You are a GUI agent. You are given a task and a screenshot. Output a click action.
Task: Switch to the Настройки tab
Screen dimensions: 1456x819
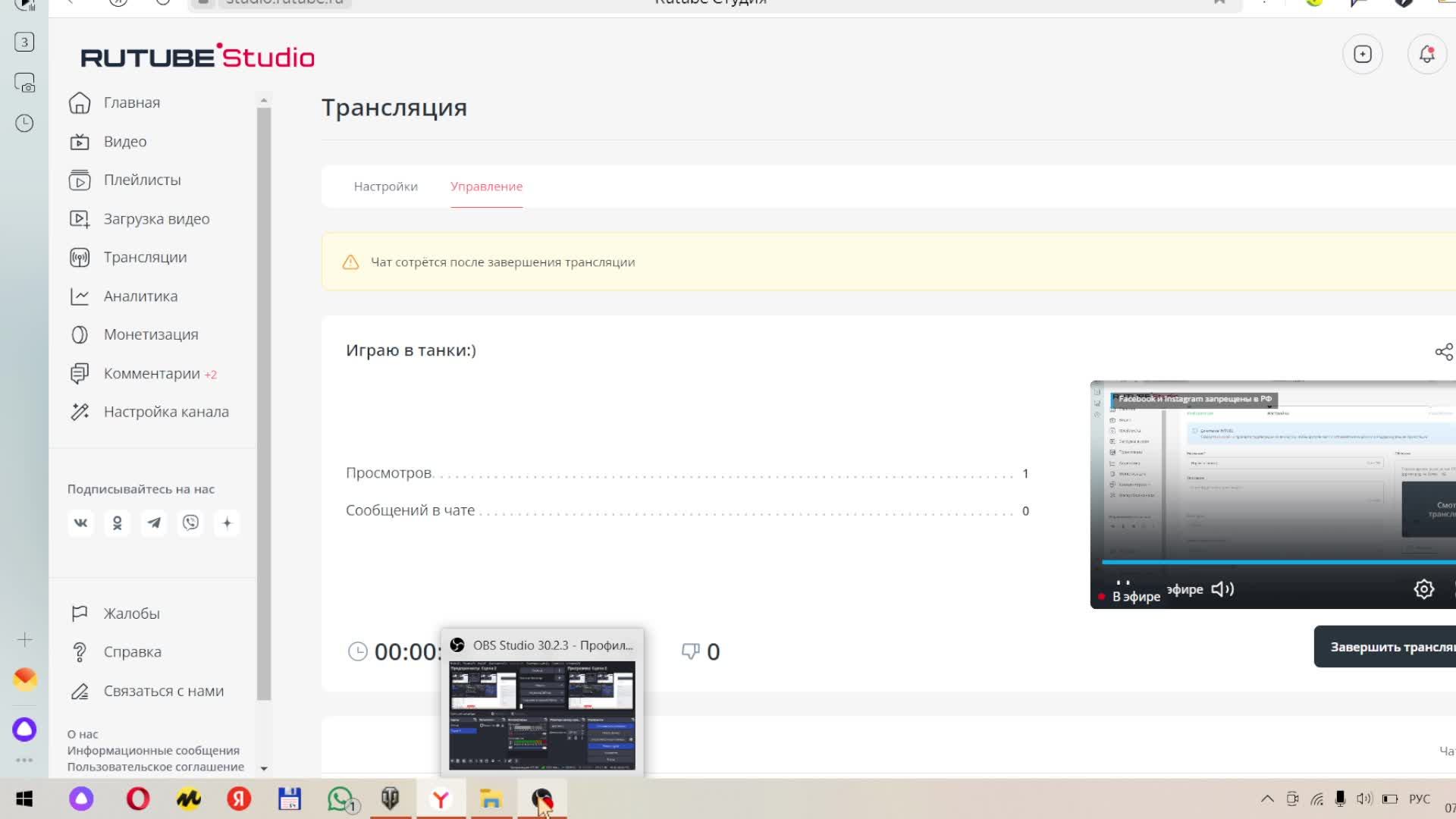tap(384, 186)
